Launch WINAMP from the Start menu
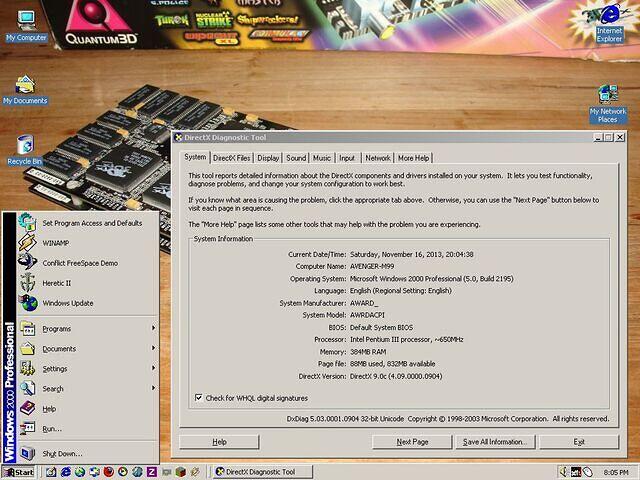 [56, 243]
